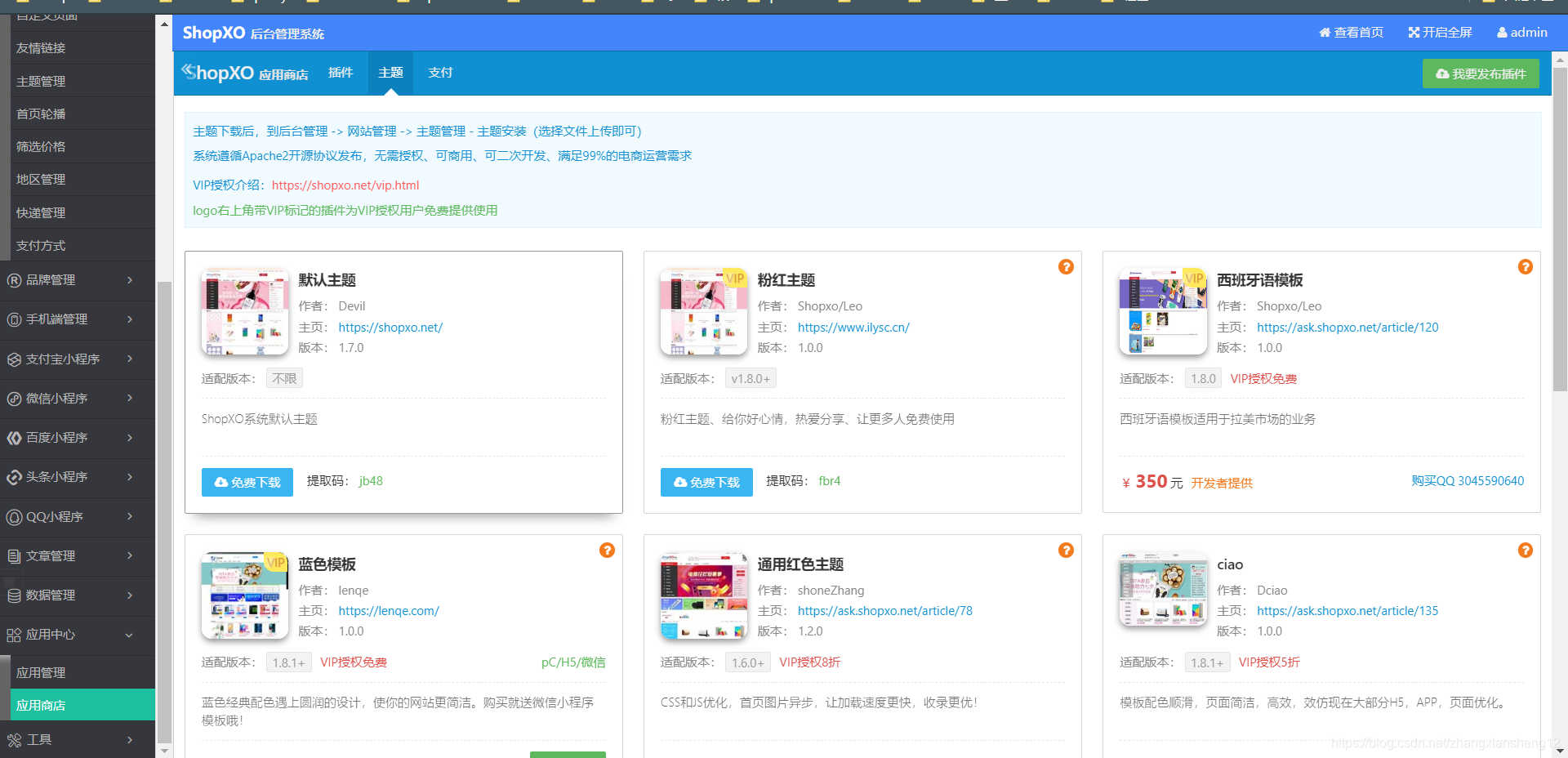Viewport: 1568px width, 758px height.
Task: Open the ask.shopxo.net/article/135 link
Action: click(1347, 611)
